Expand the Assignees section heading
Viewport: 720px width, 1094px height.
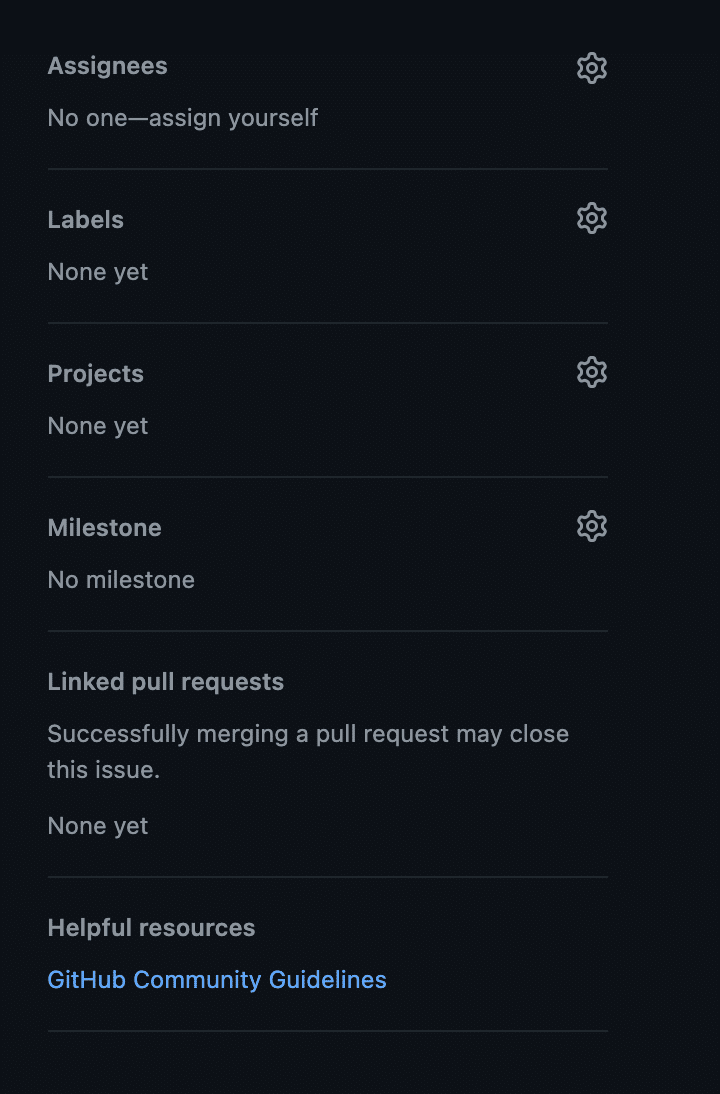(108, 66)
